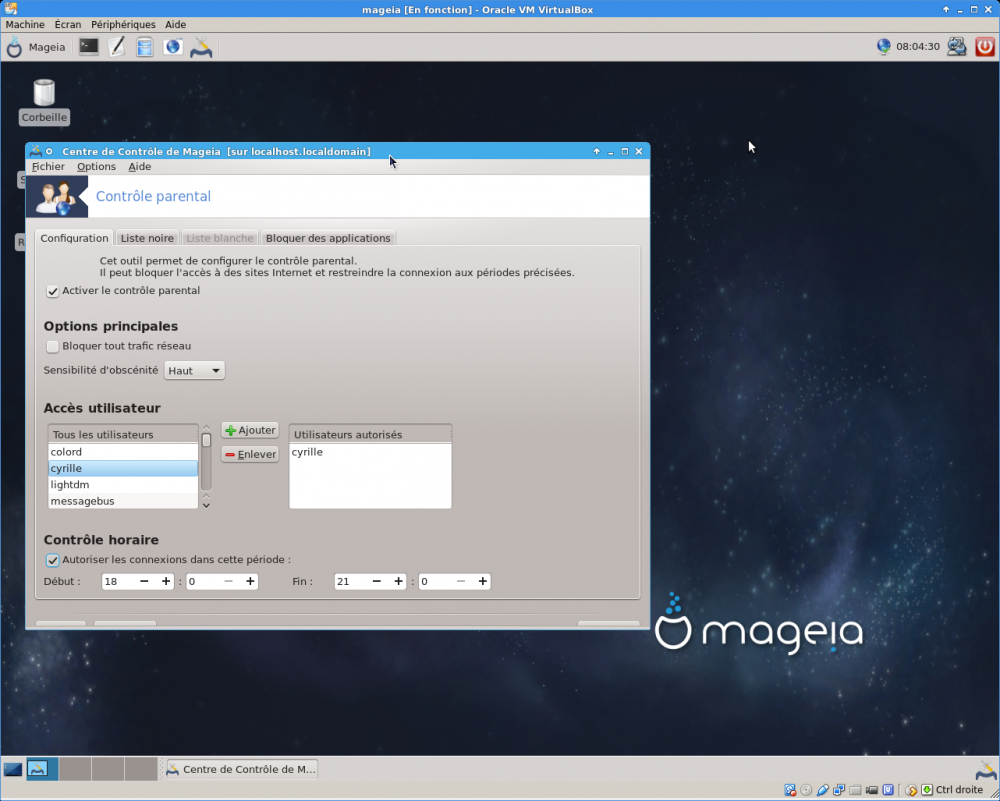The height and width of the screenshot is (801, 1000).
Task: Open the Sensibilité d'obscénité dropdown
Action: pyautogui.click(x=195, y=371)
